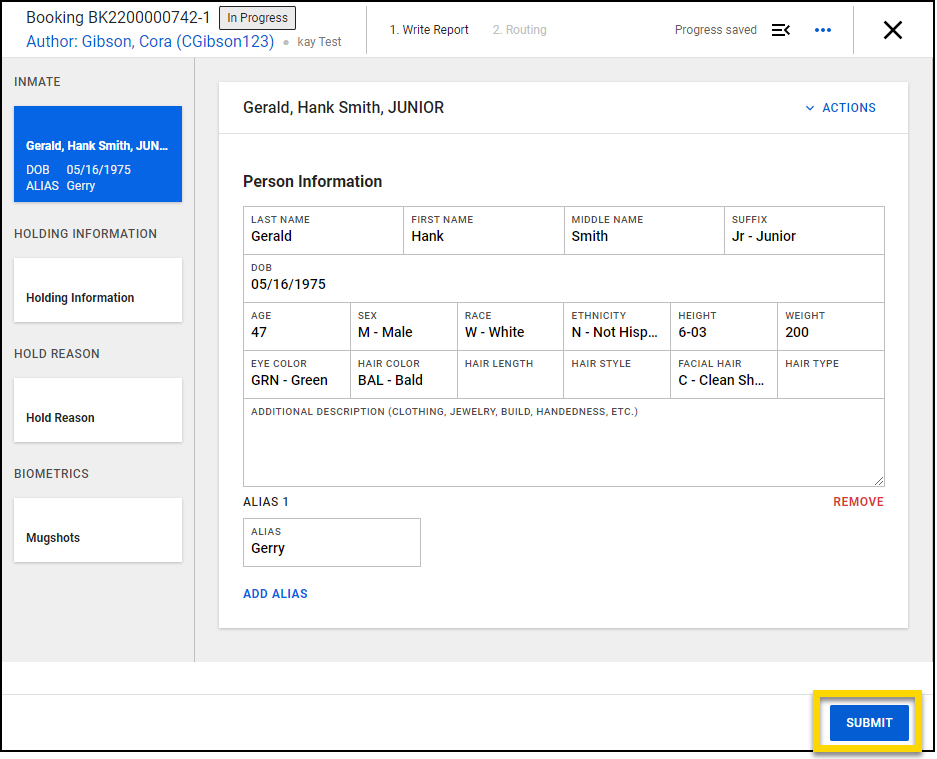Go to the Routing step
The width and height of the screenshot is (937, 759).
(519, 30)
